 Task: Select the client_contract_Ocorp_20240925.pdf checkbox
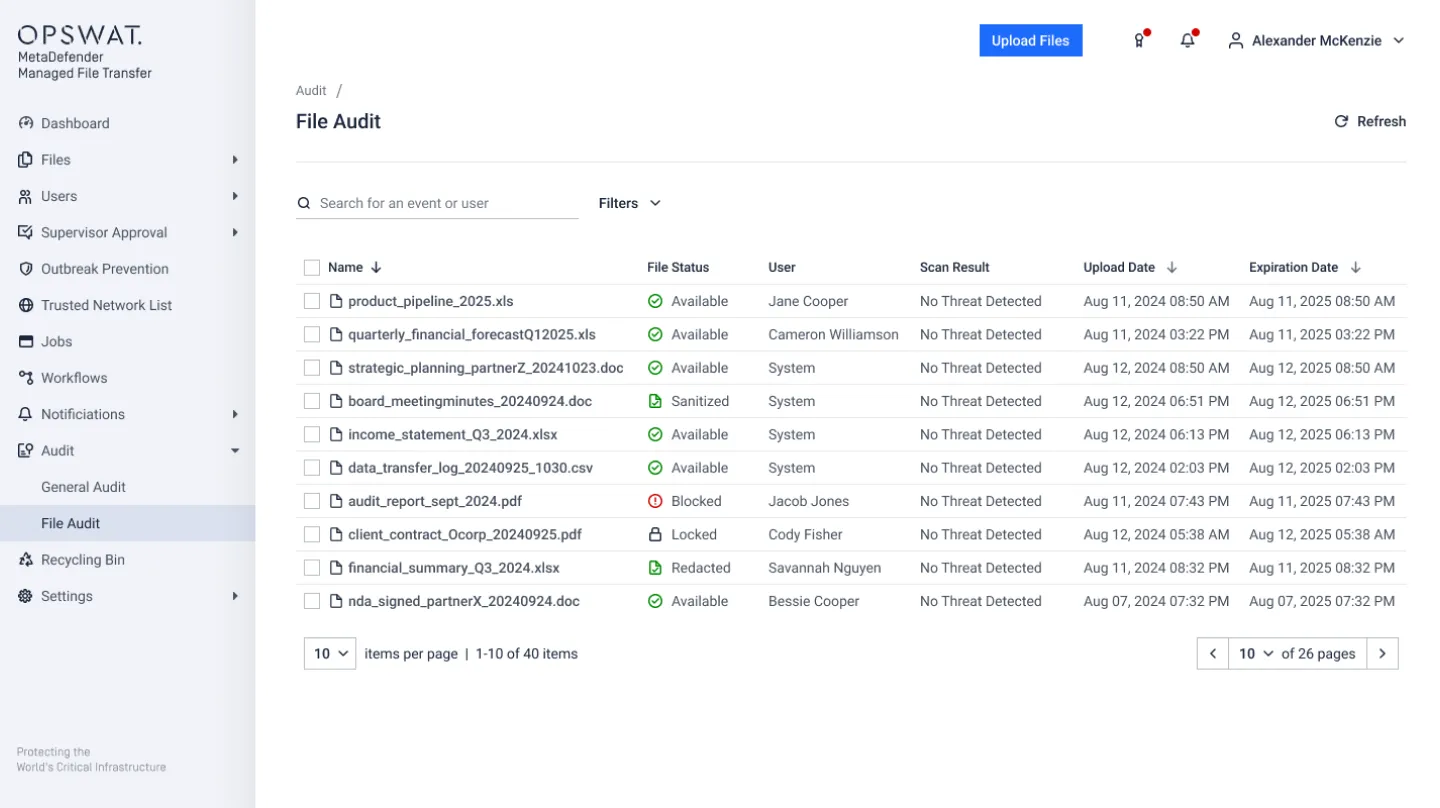[312, 534]
